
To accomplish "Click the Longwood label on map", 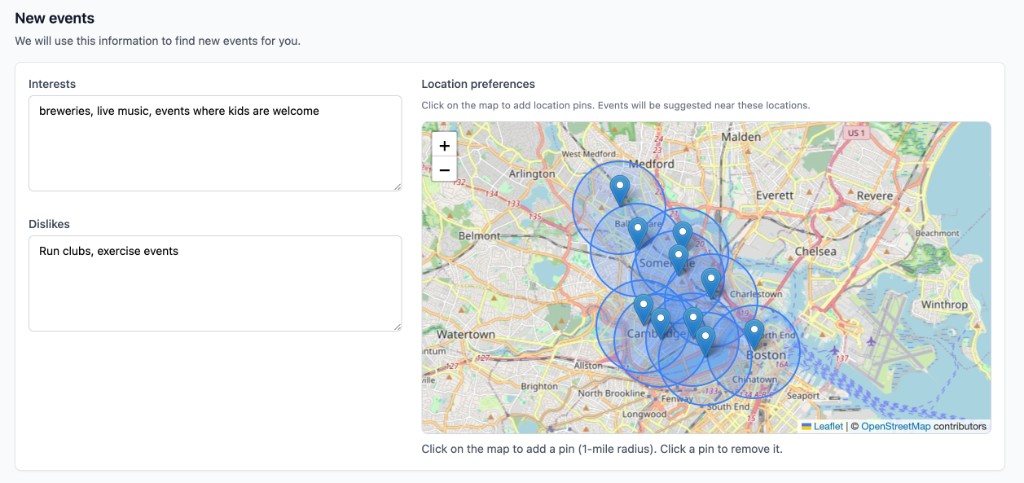I will [x=644, y=414].
